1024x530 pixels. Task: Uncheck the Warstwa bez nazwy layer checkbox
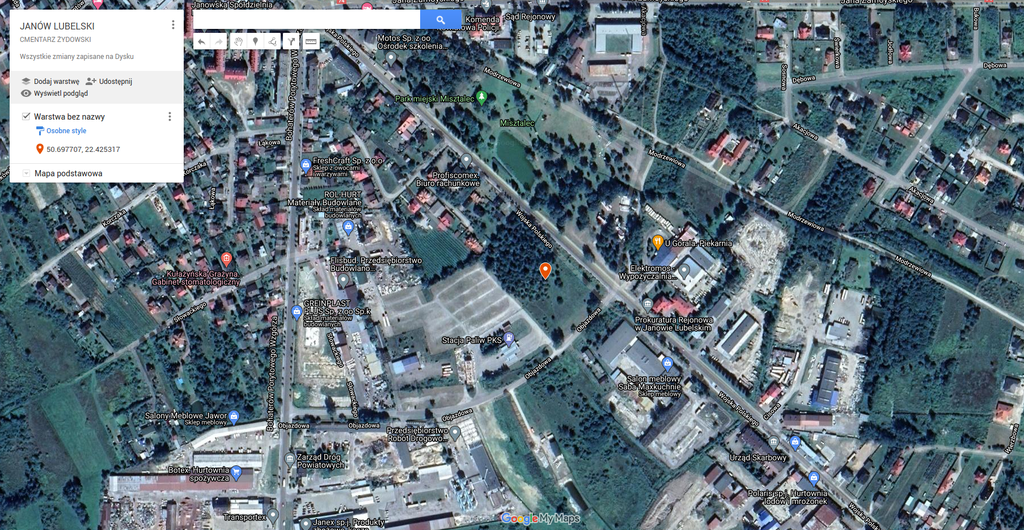click(26, 117)
